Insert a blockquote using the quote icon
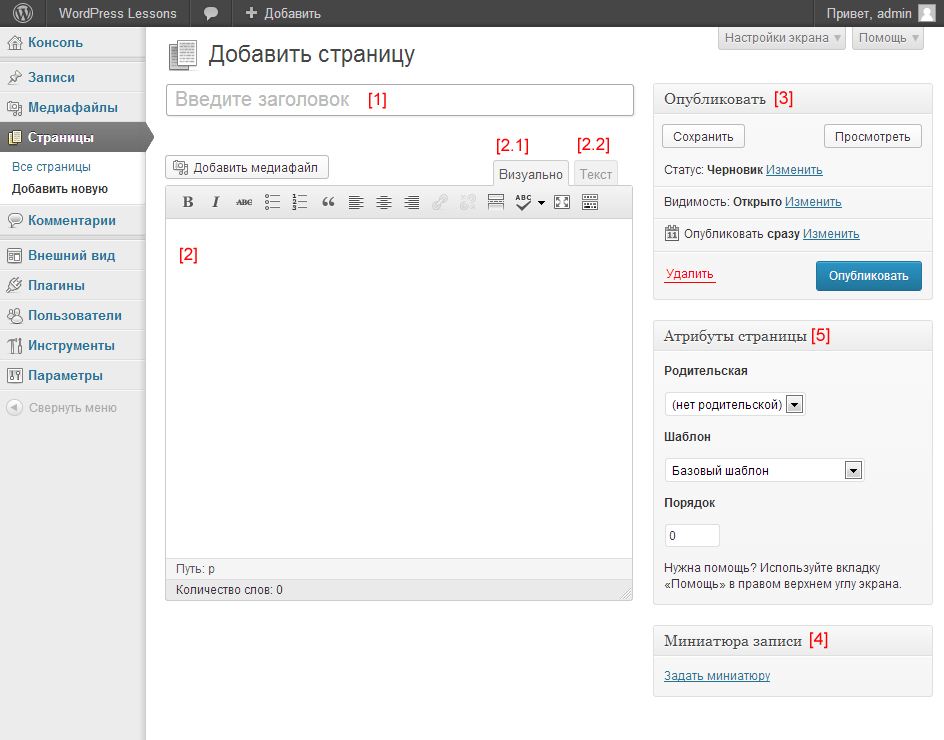 tap(328, 202)
